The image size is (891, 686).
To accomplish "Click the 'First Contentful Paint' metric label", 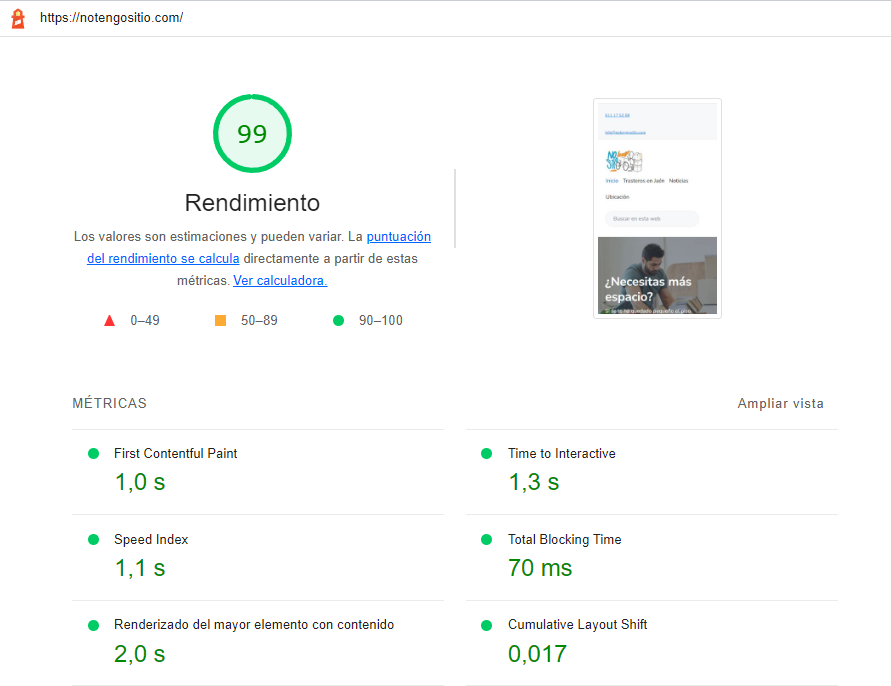I will [176, 454].
